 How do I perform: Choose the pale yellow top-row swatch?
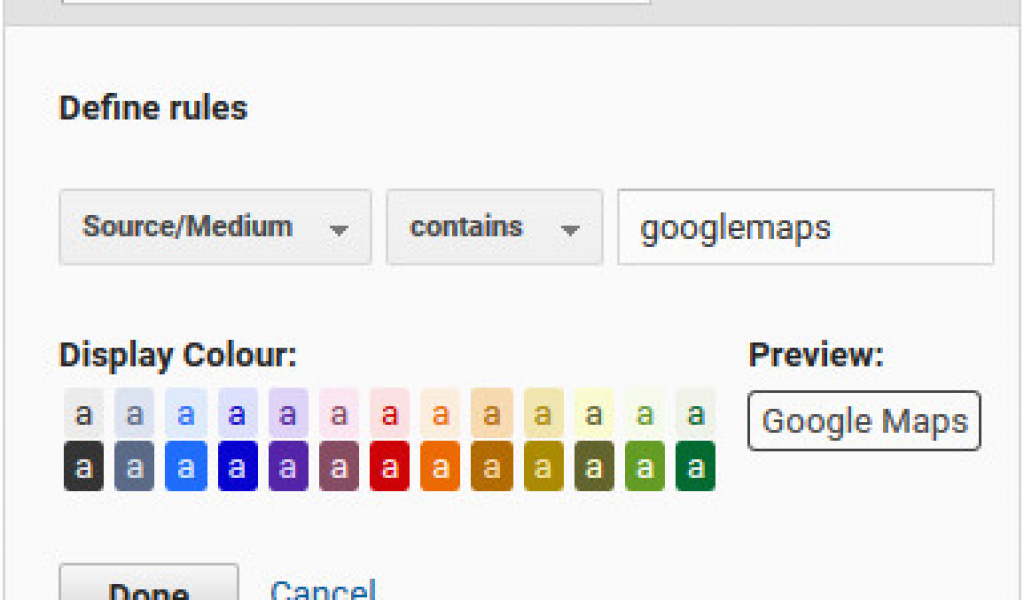594,413
